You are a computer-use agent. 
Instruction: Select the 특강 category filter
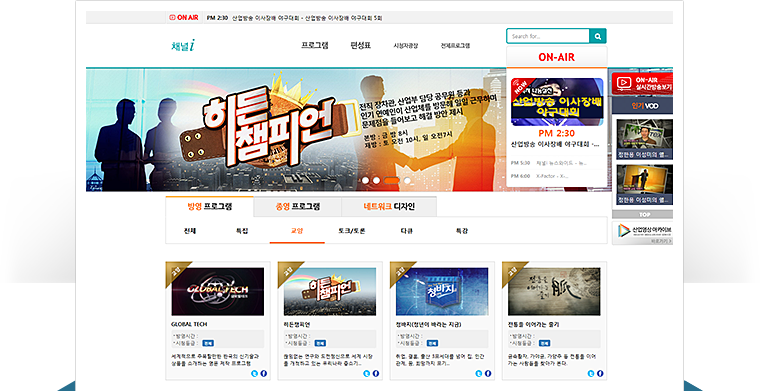click(461, 231)
